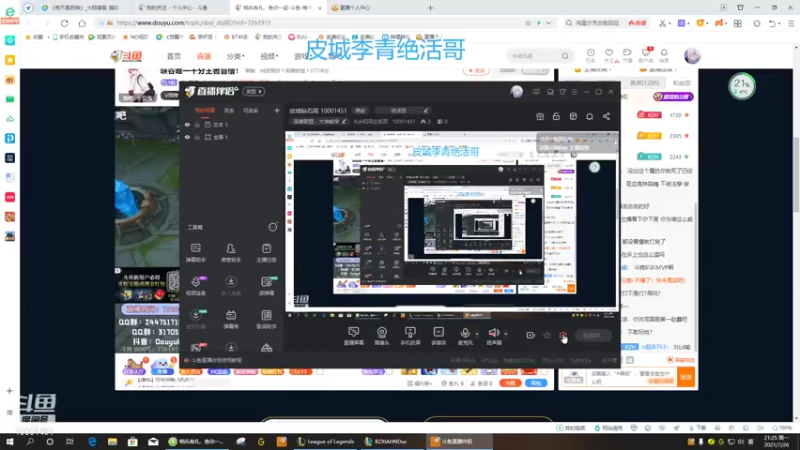Image resolution: width=800 pixels, height=450 pixels.
Task: Toggle the preview eye icon in bottom bar
Action: pyautogui.click(x=546, y=335)
